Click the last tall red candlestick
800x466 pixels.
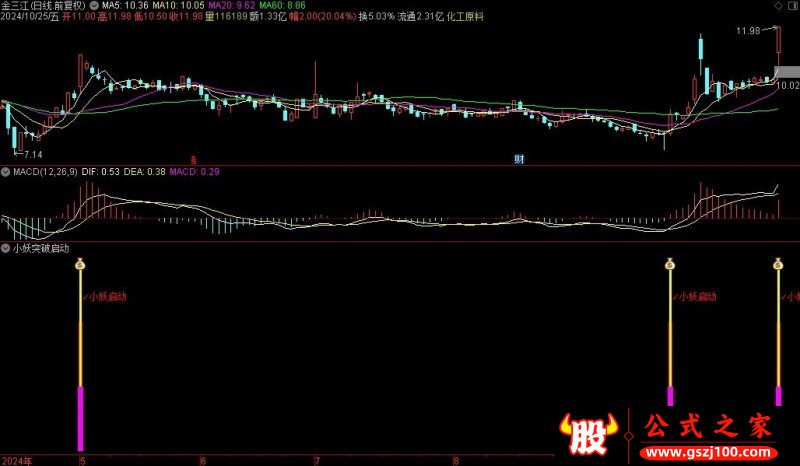click(x=778, y=40)
